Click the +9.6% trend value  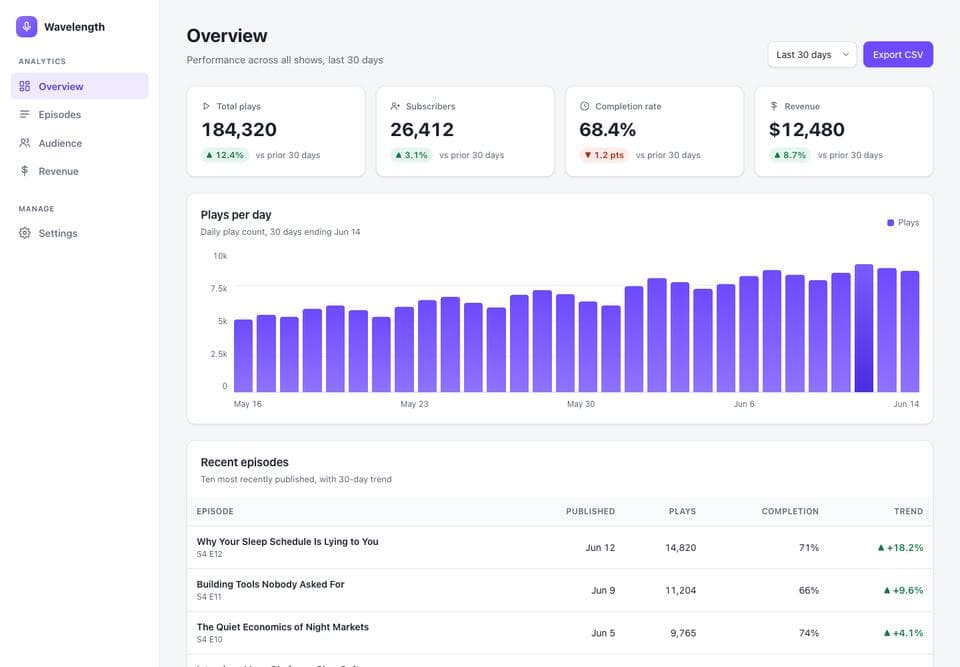click(x=903, y=590)
